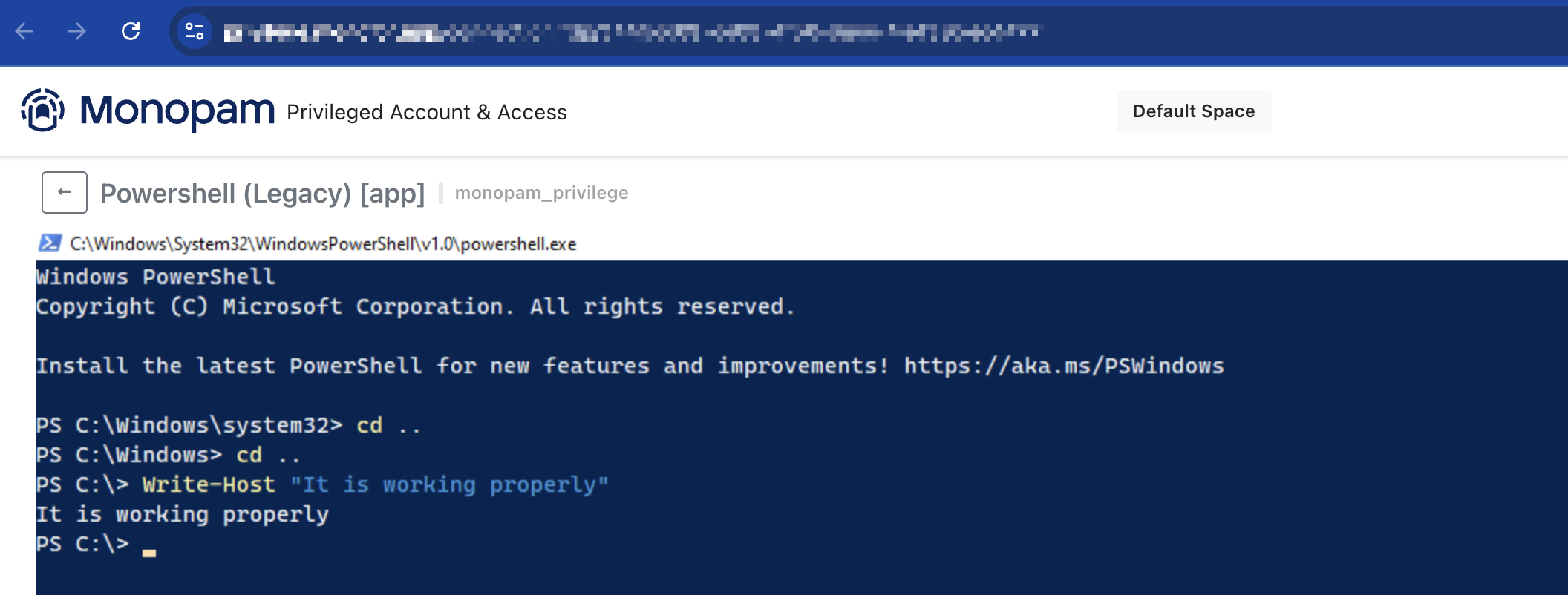Click the Privileged Account & Access header text
Screen dimensions: 1568x595
pyautogui.click(x=427, y=112)
